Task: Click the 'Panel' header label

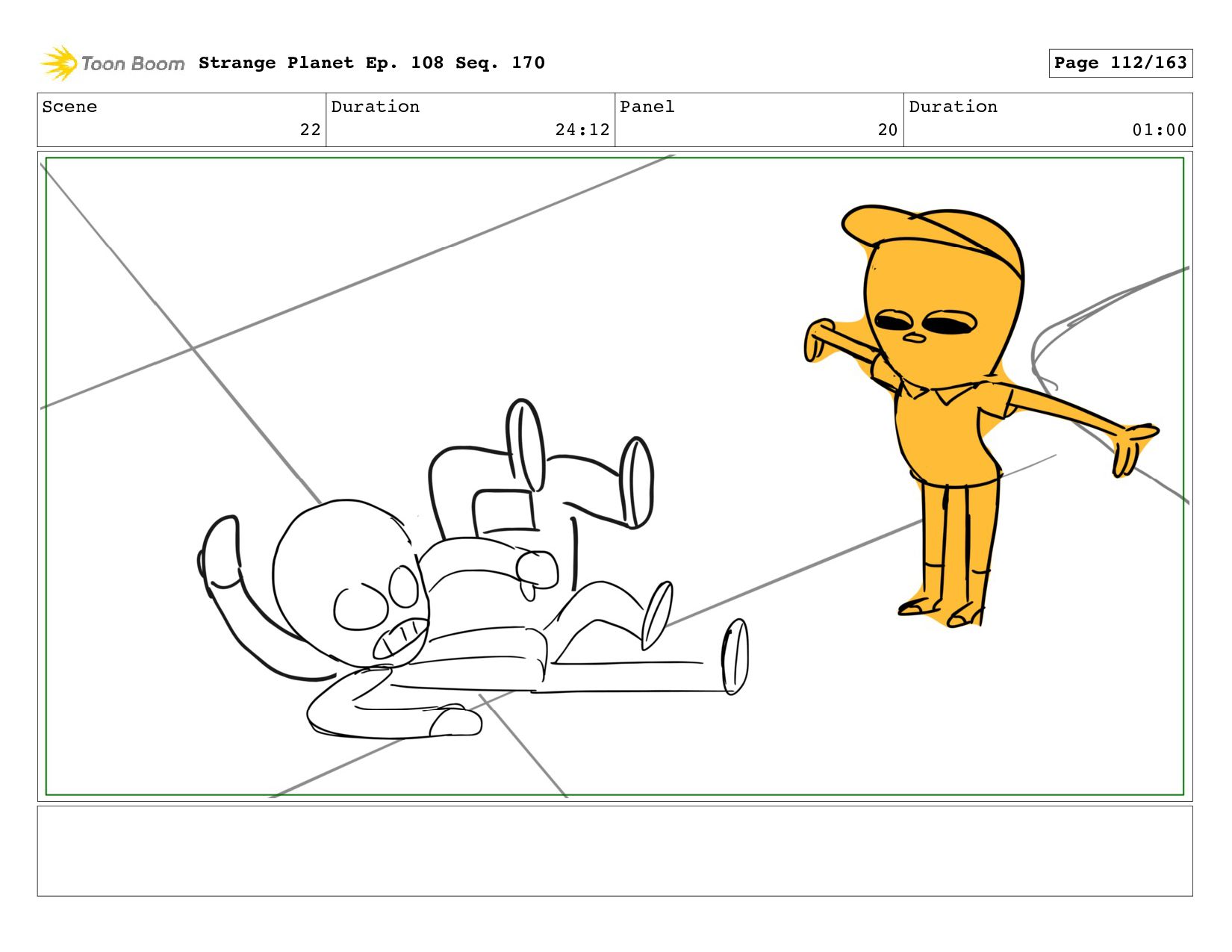Action: coord(647,107)
